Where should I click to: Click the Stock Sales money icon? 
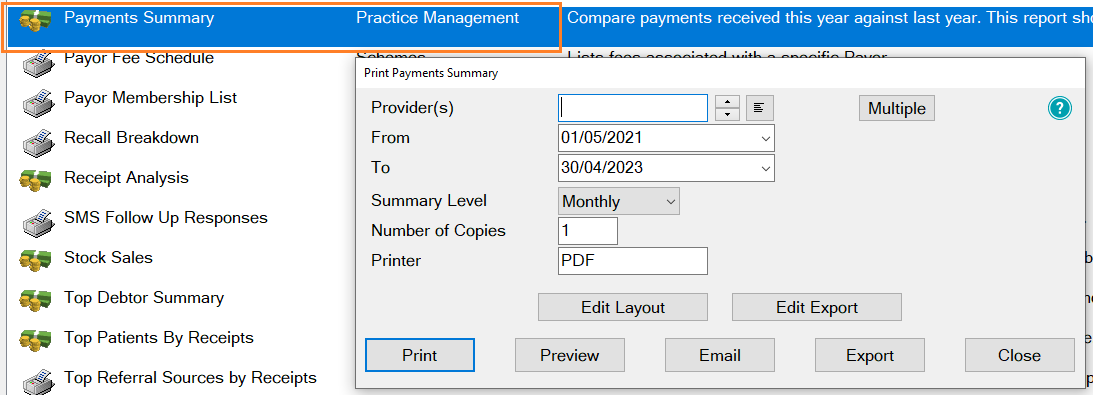[35, 260]
